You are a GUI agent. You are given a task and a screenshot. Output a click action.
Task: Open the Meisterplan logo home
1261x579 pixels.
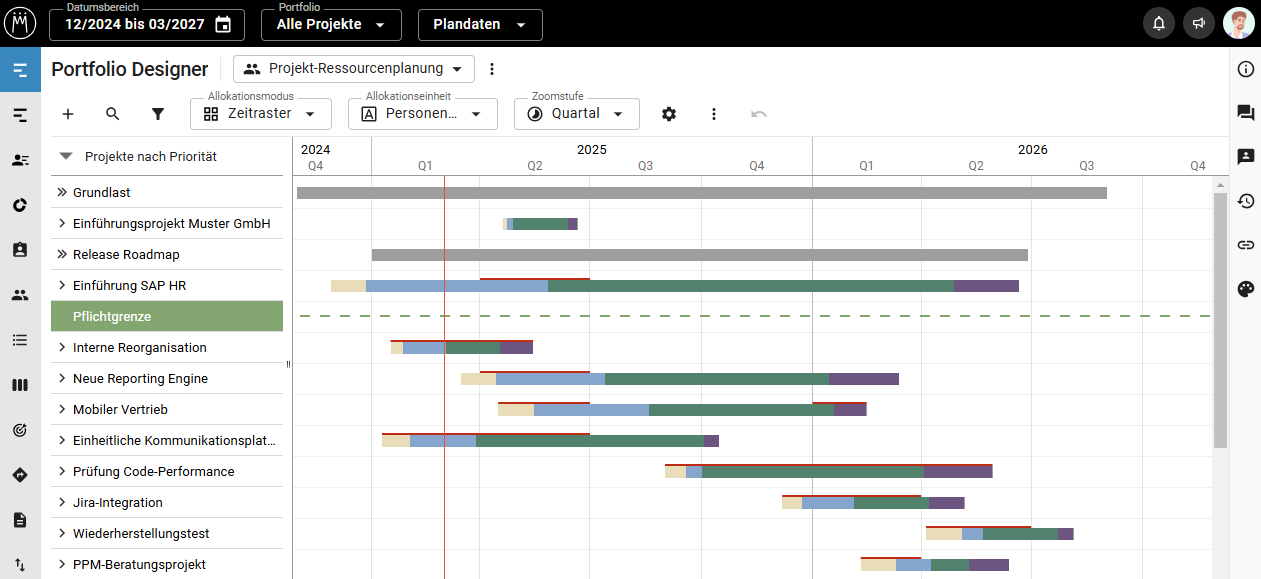(20, 23)
